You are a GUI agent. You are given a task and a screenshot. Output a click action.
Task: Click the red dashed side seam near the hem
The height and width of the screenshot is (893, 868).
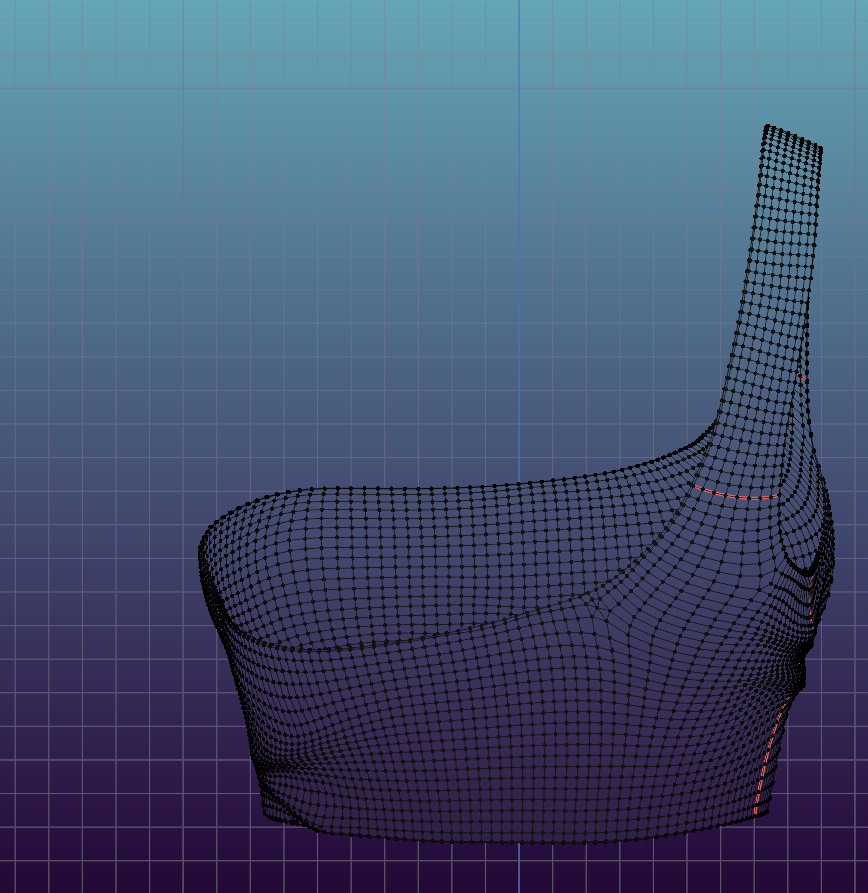click(x=770, y=757)
